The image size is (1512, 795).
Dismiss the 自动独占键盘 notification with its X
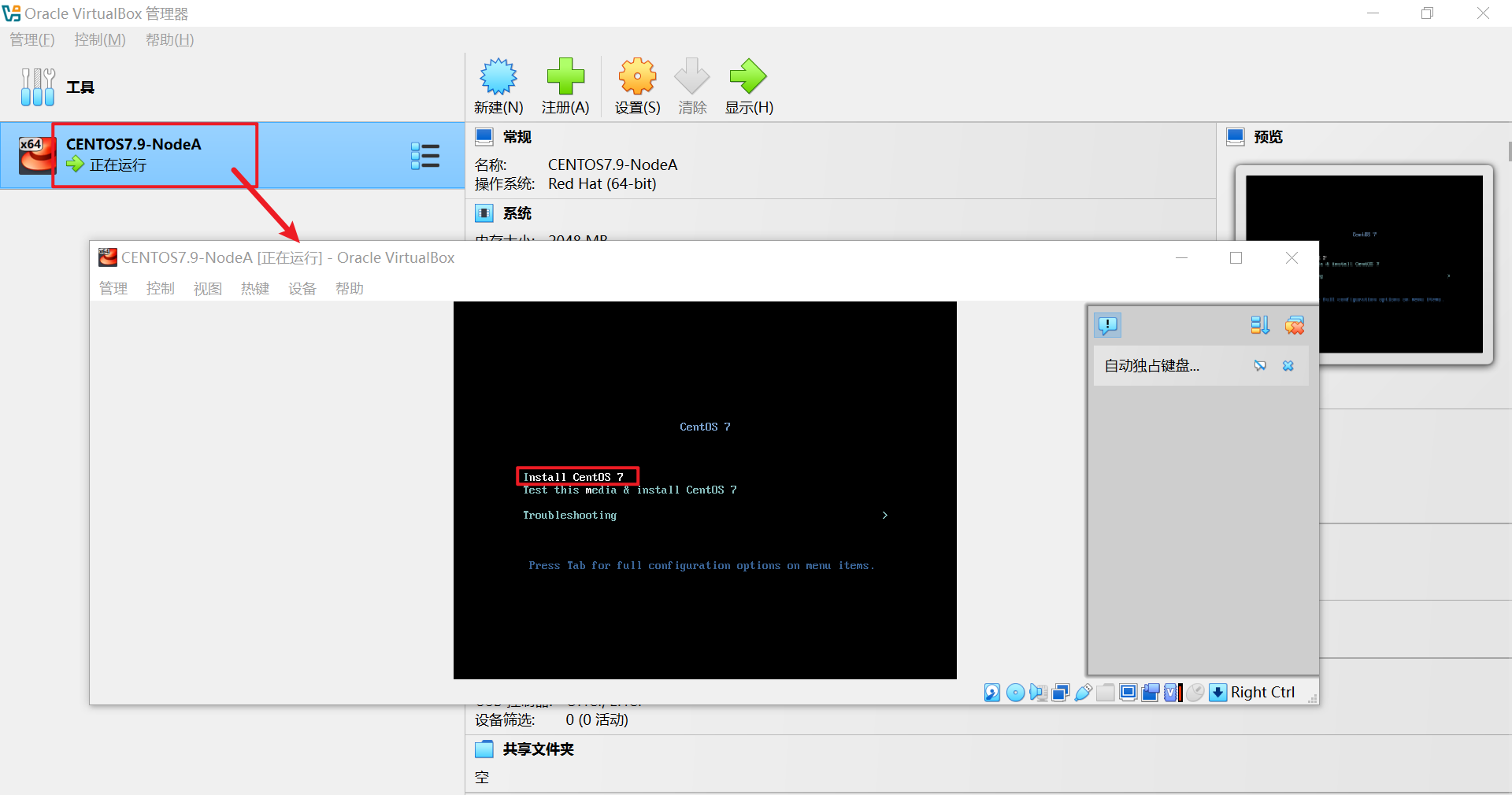point(1288,366)
